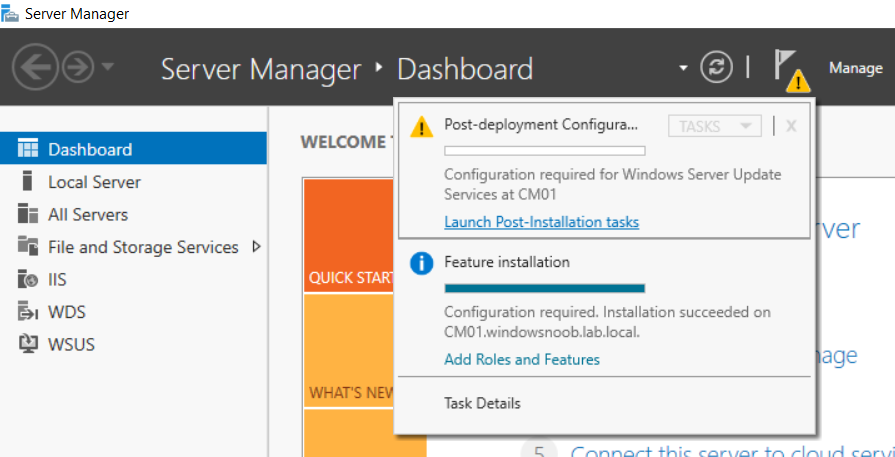Click the Local Server icon
Image resolution: width=895 pixels, height=457 pixels.
[x=26, y=180]
